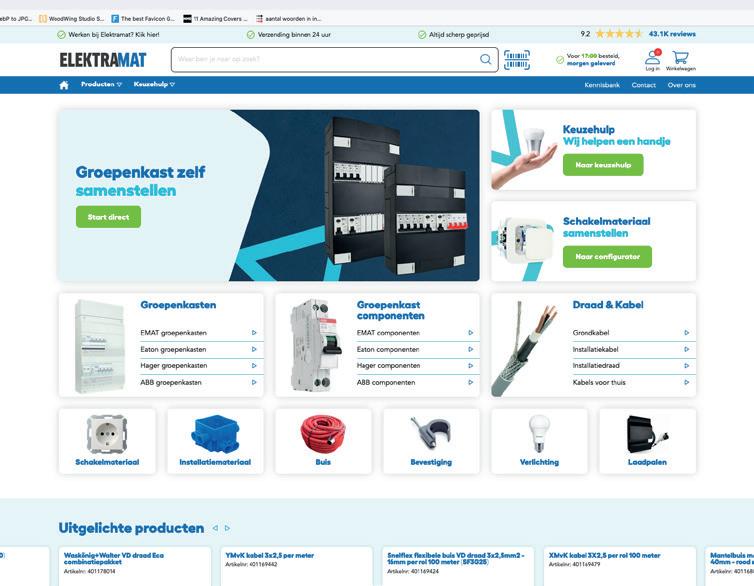Click the Verlichting bulb image
The width and height of the screenshot is (754, 586).
pos(539,434)
